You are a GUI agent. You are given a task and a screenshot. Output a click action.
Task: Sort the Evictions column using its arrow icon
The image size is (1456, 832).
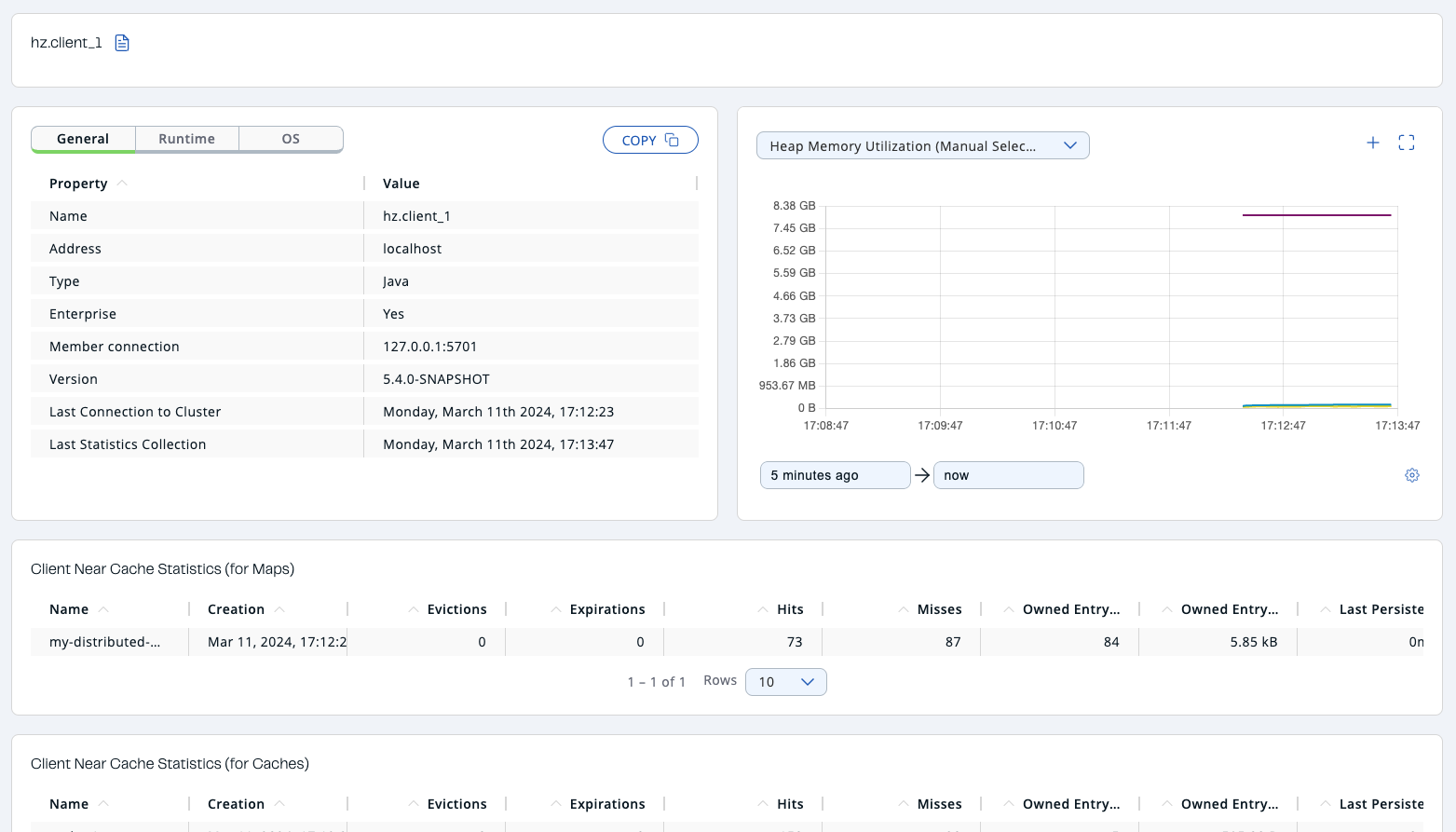(x=413, y=608)
